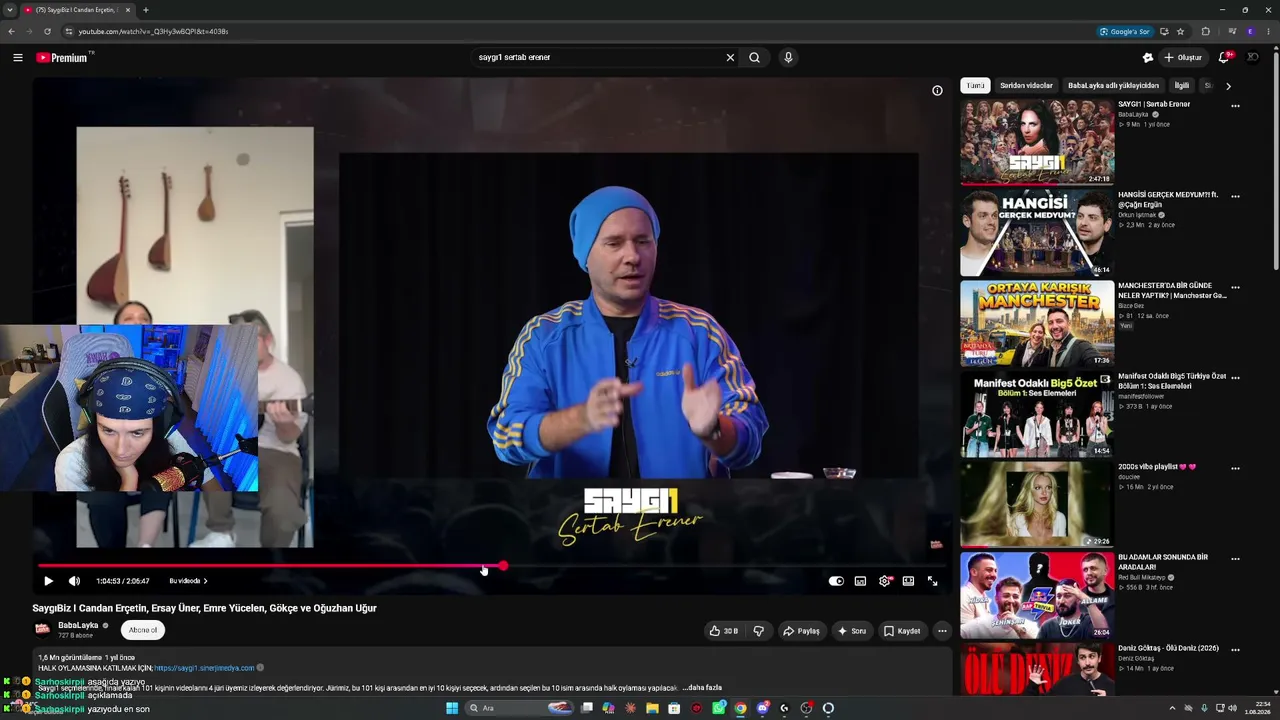Select the 'Tümü' filter chip
This screenshot has height=720, width=1280.
(975, 86)
